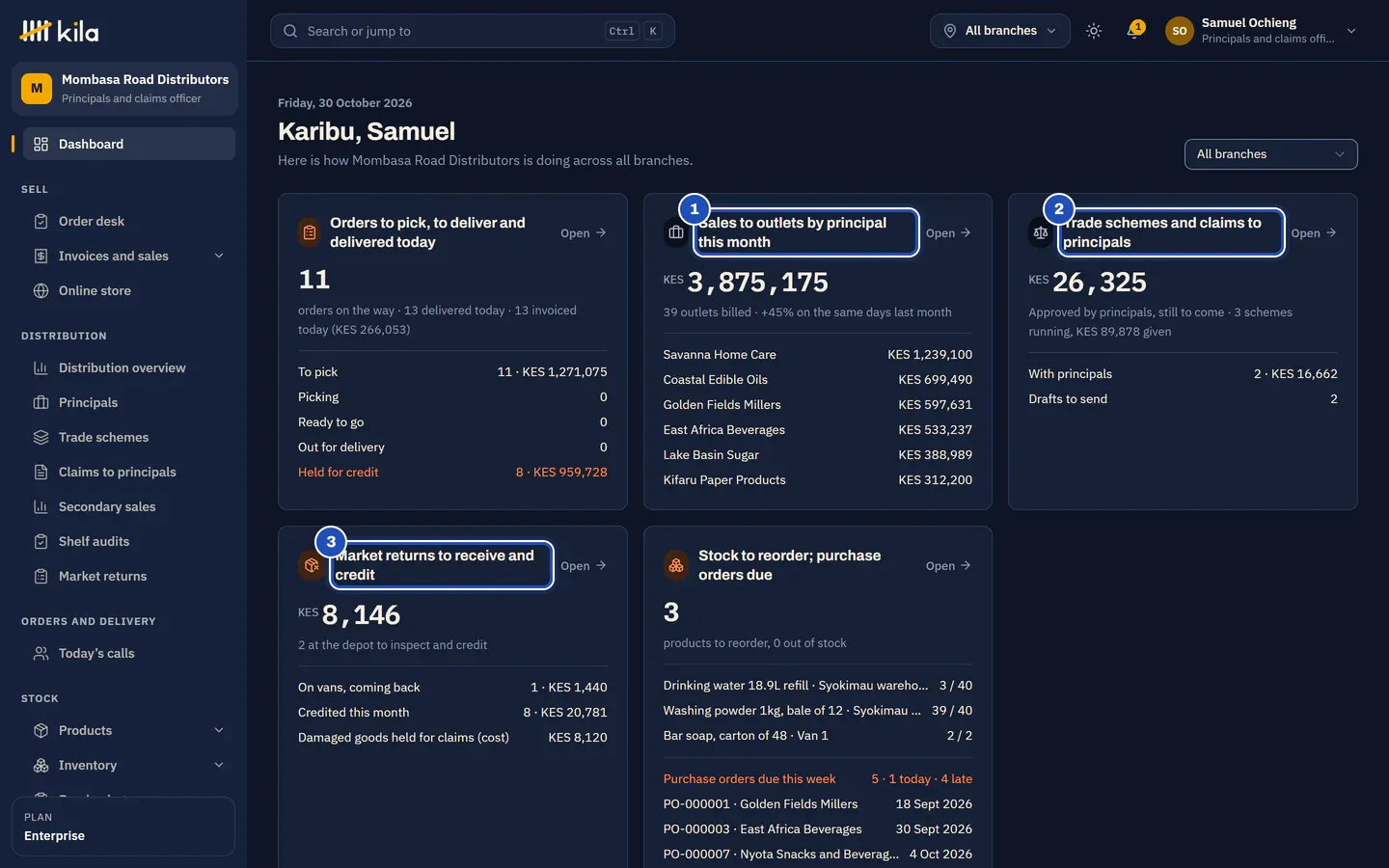Image resolution: width=1389 pixels, height=868 pixels.
Task: Click the trade schemes scales card icon
Action: click(1040, 232)
